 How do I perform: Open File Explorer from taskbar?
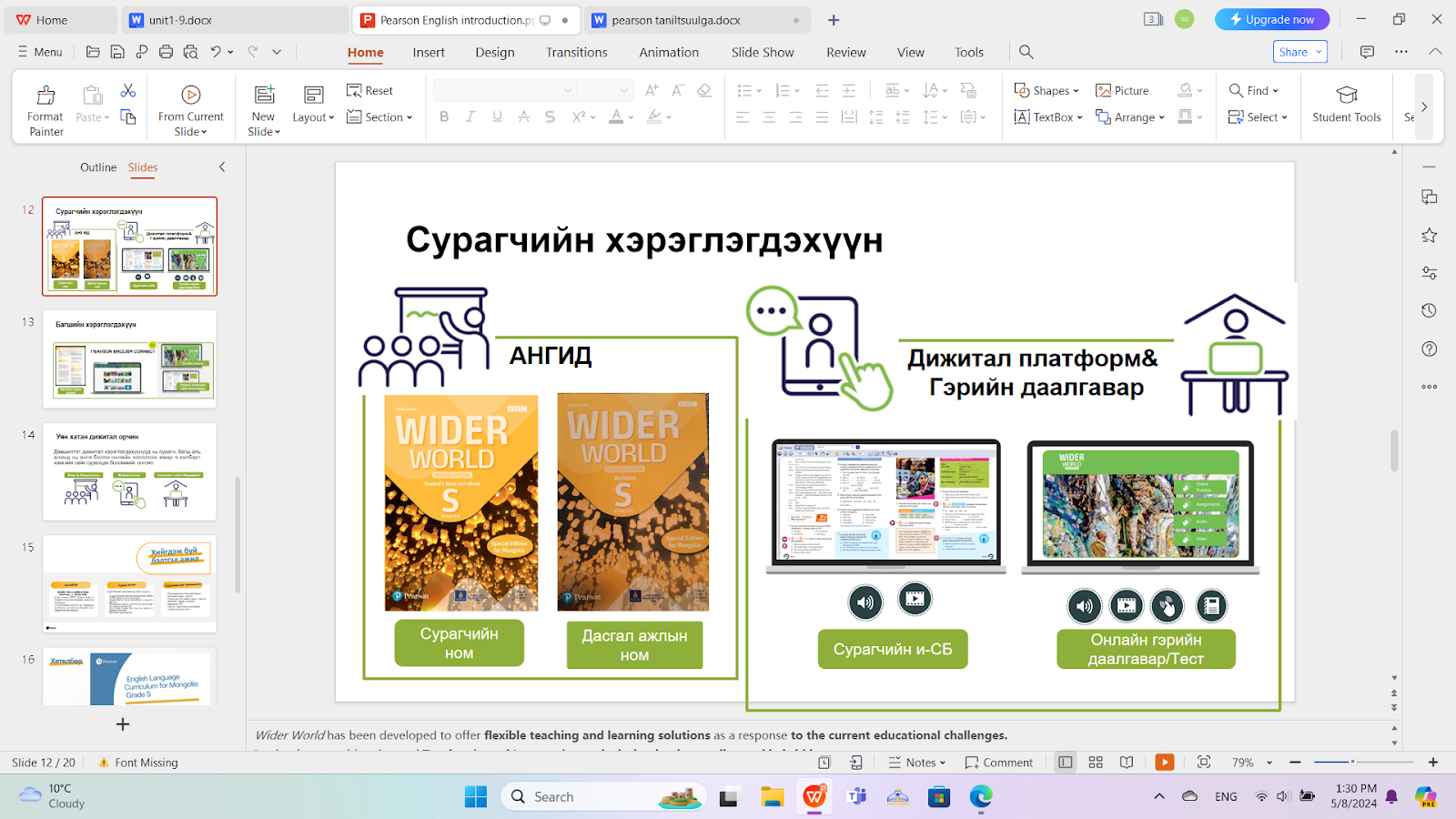773,797
